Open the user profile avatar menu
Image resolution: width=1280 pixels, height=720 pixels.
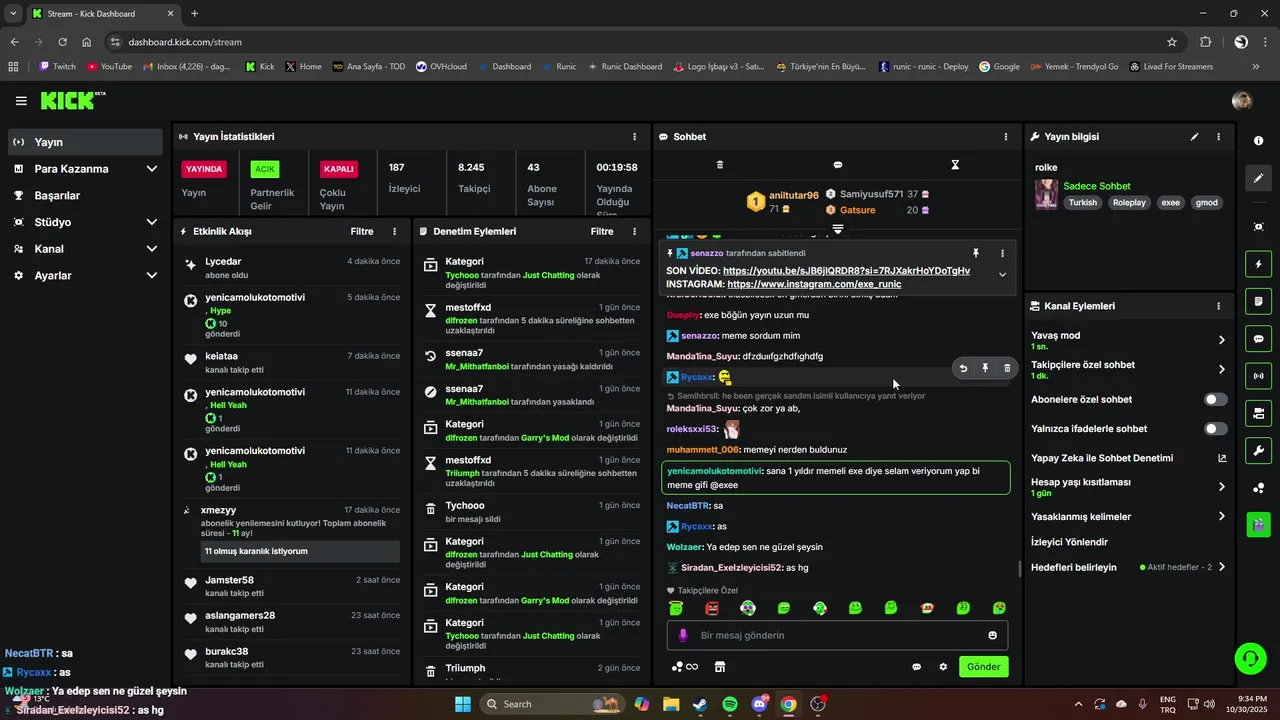tap(1242, 100)
